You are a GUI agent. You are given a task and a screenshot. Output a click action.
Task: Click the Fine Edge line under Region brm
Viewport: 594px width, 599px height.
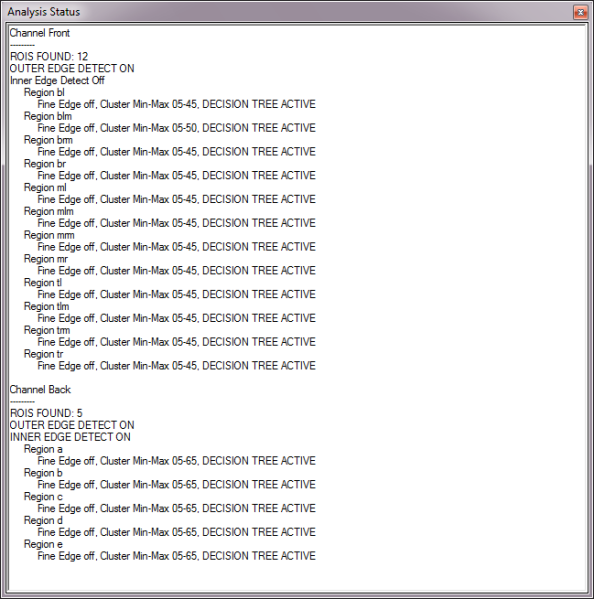click(x=176, y=152)
